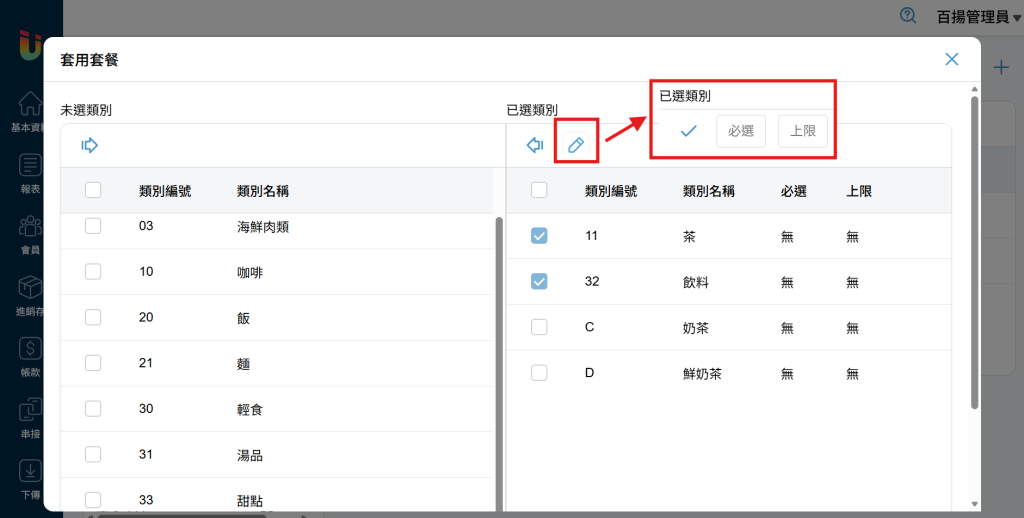The image size is (1024, 518).
Task: Click the help icon in top bar
Action: [x=908, y=15]
